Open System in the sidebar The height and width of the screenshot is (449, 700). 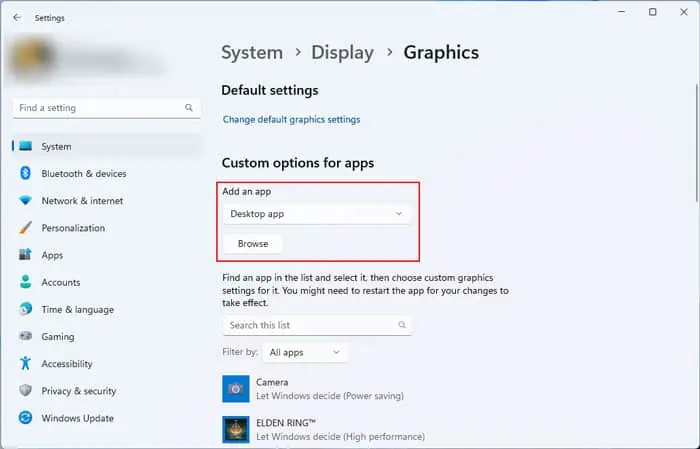coord(107,146)
